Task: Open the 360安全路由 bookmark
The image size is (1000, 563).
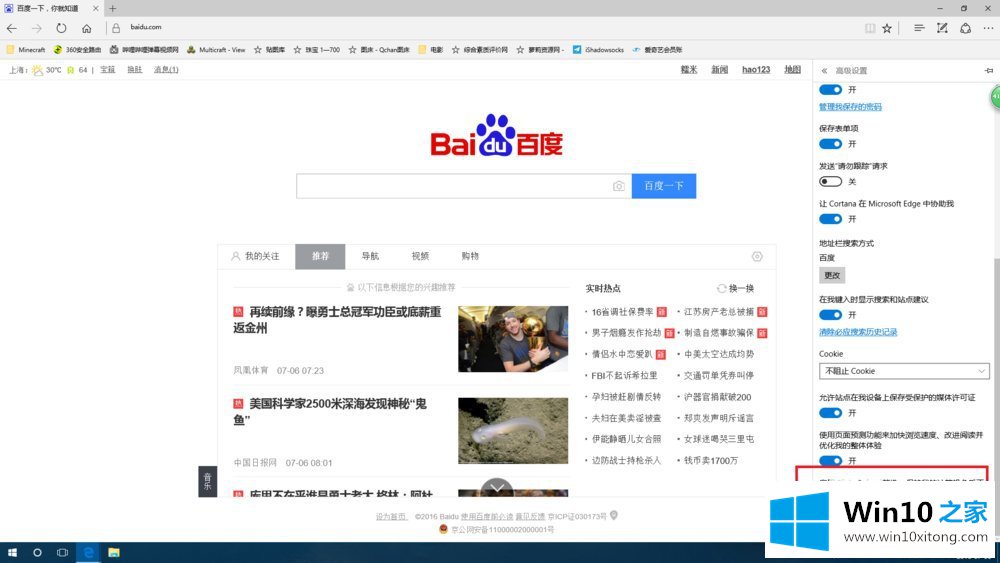Action: coord(77,50)
